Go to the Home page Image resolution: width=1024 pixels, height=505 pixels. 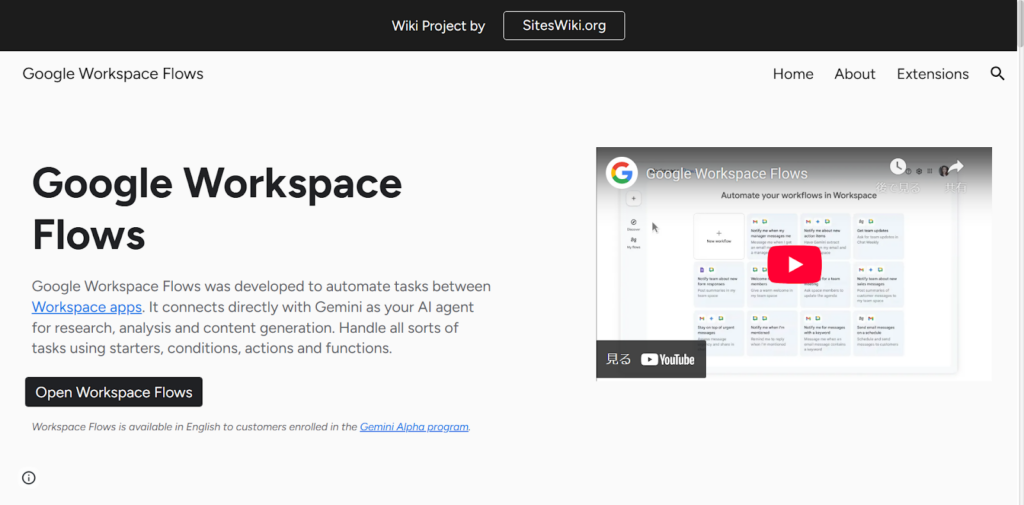point(793,74)
